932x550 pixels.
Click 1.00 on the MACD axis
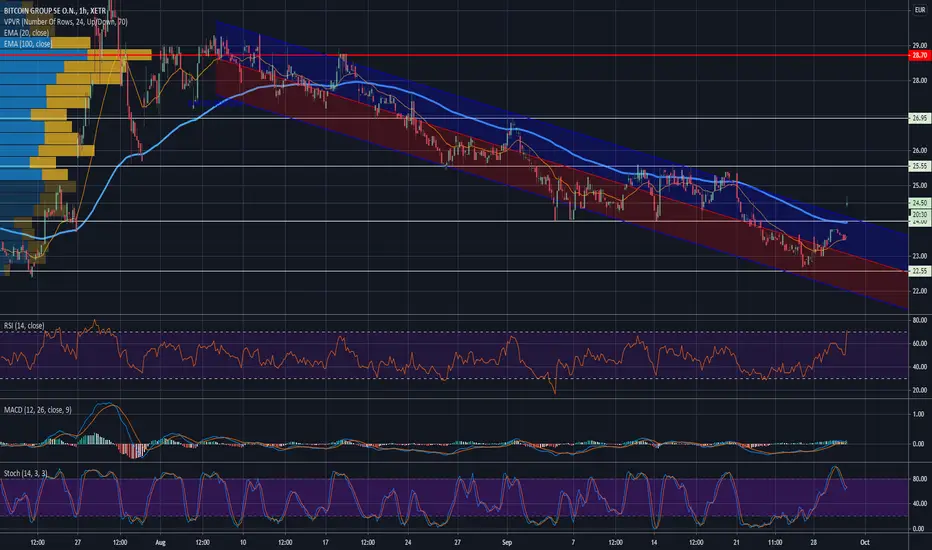click(x=918, y=414)
